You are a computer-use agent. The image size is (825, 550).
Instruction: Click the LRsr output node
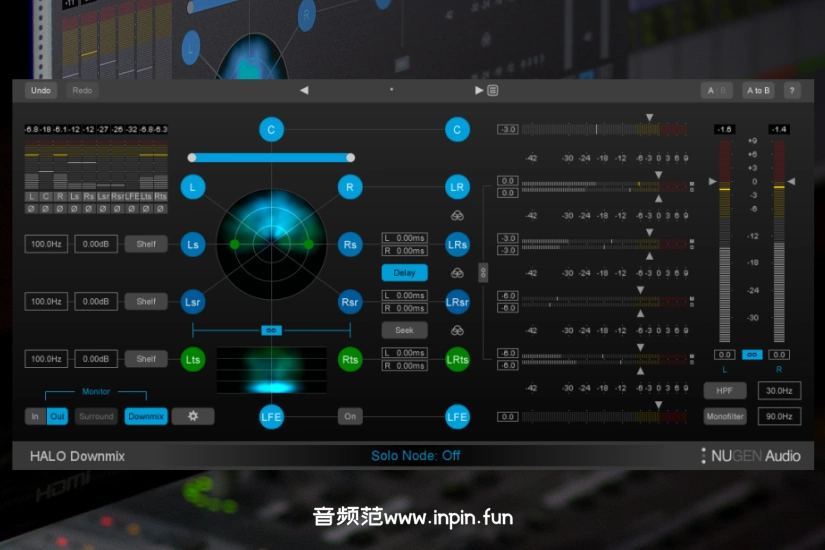pyautogui.click(x=457, y=302)
